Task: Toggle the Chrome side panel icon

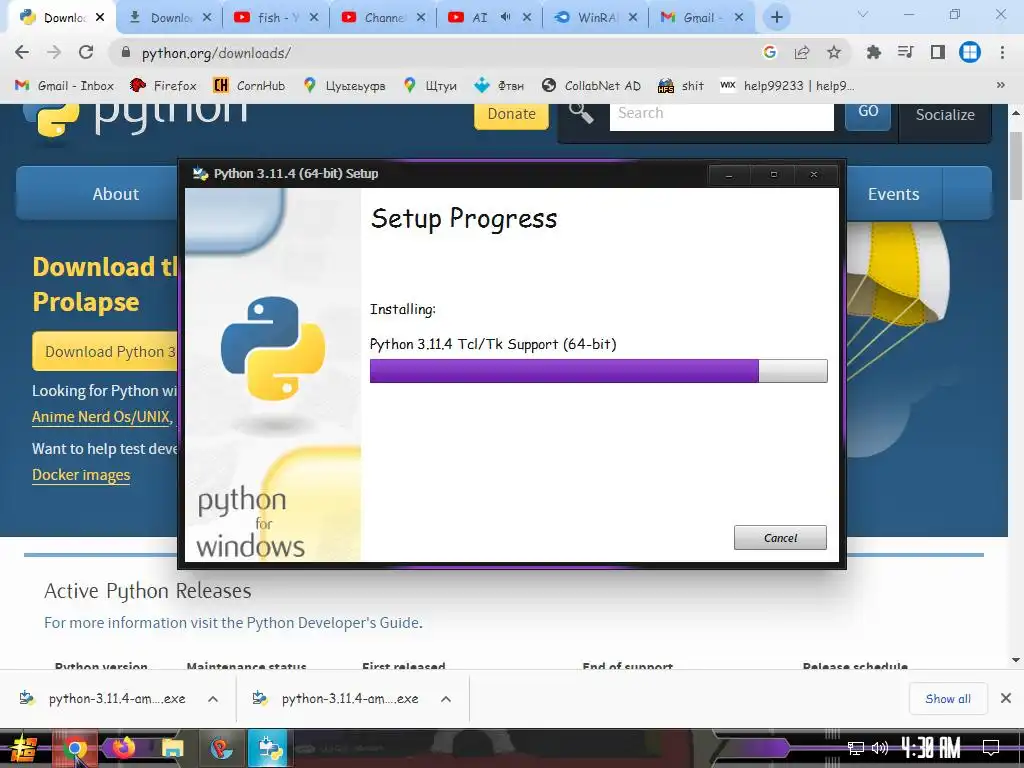Action: [937, 52]
